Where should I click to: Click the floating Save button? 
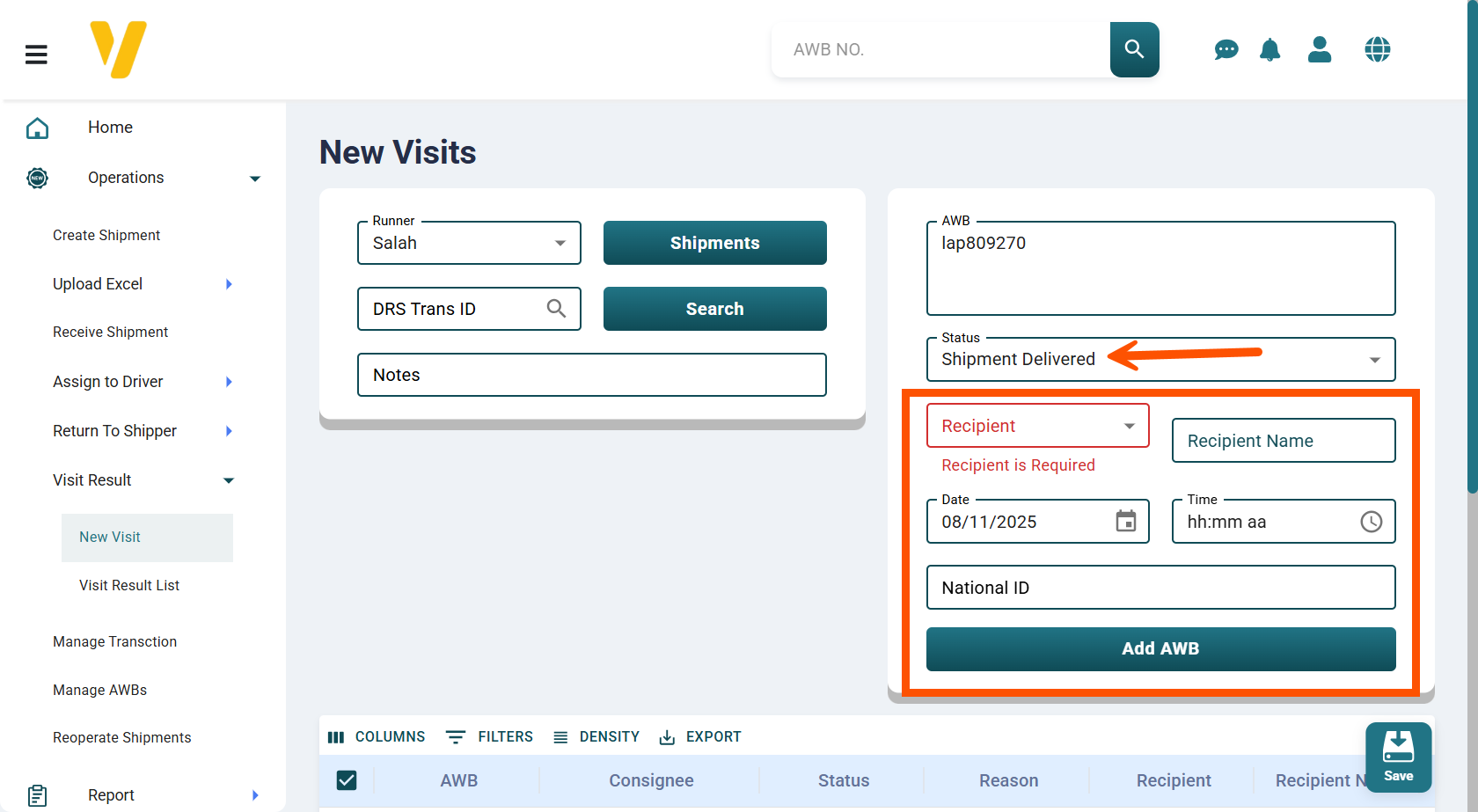click(x=1398, y=757)
